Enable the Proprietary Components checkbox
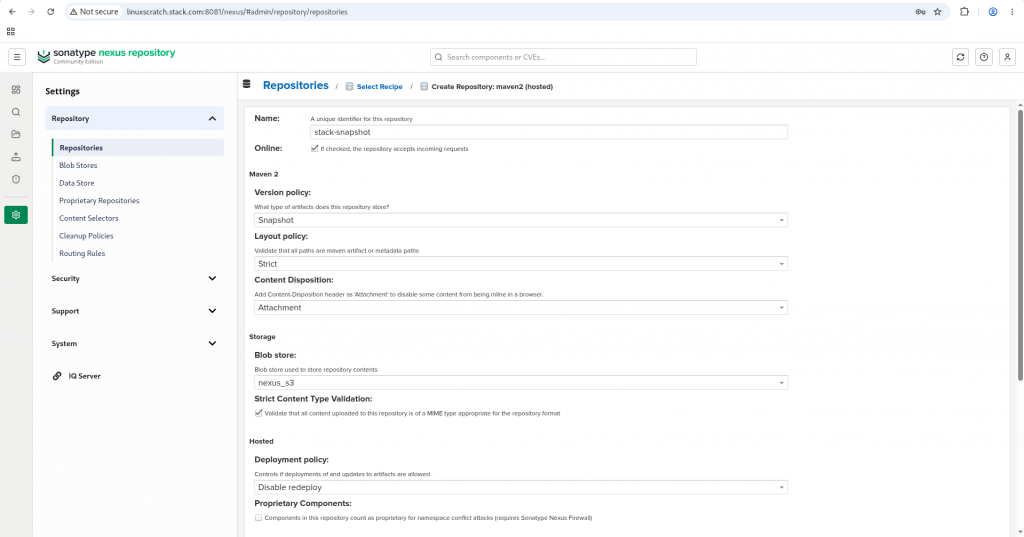Viewport: 1024px width, 537px height. [x=259, y=517]
